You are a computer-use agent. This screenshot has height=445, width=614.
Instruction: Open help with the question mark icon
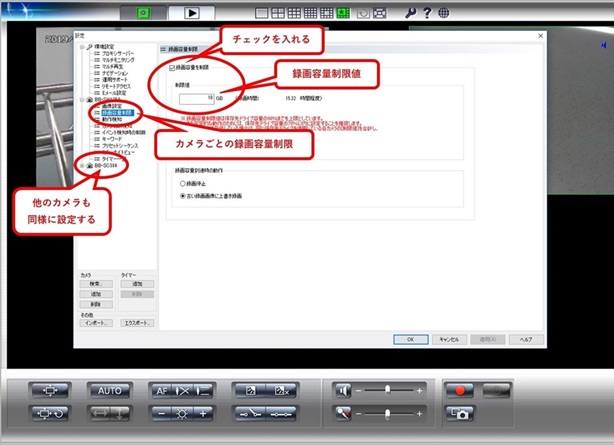(427, 13)
